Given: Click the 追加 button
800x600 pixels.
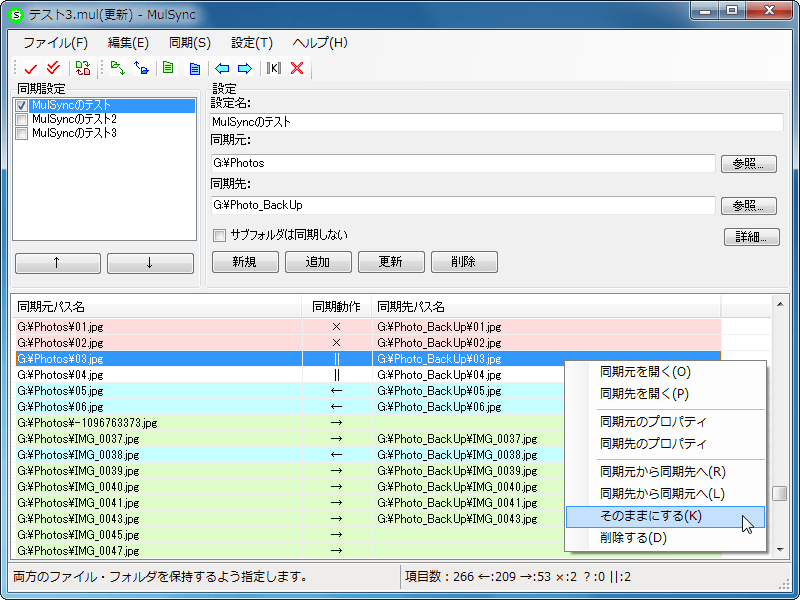Looking at the screenshot, I should pyautogui.click(x=318, y=262).
